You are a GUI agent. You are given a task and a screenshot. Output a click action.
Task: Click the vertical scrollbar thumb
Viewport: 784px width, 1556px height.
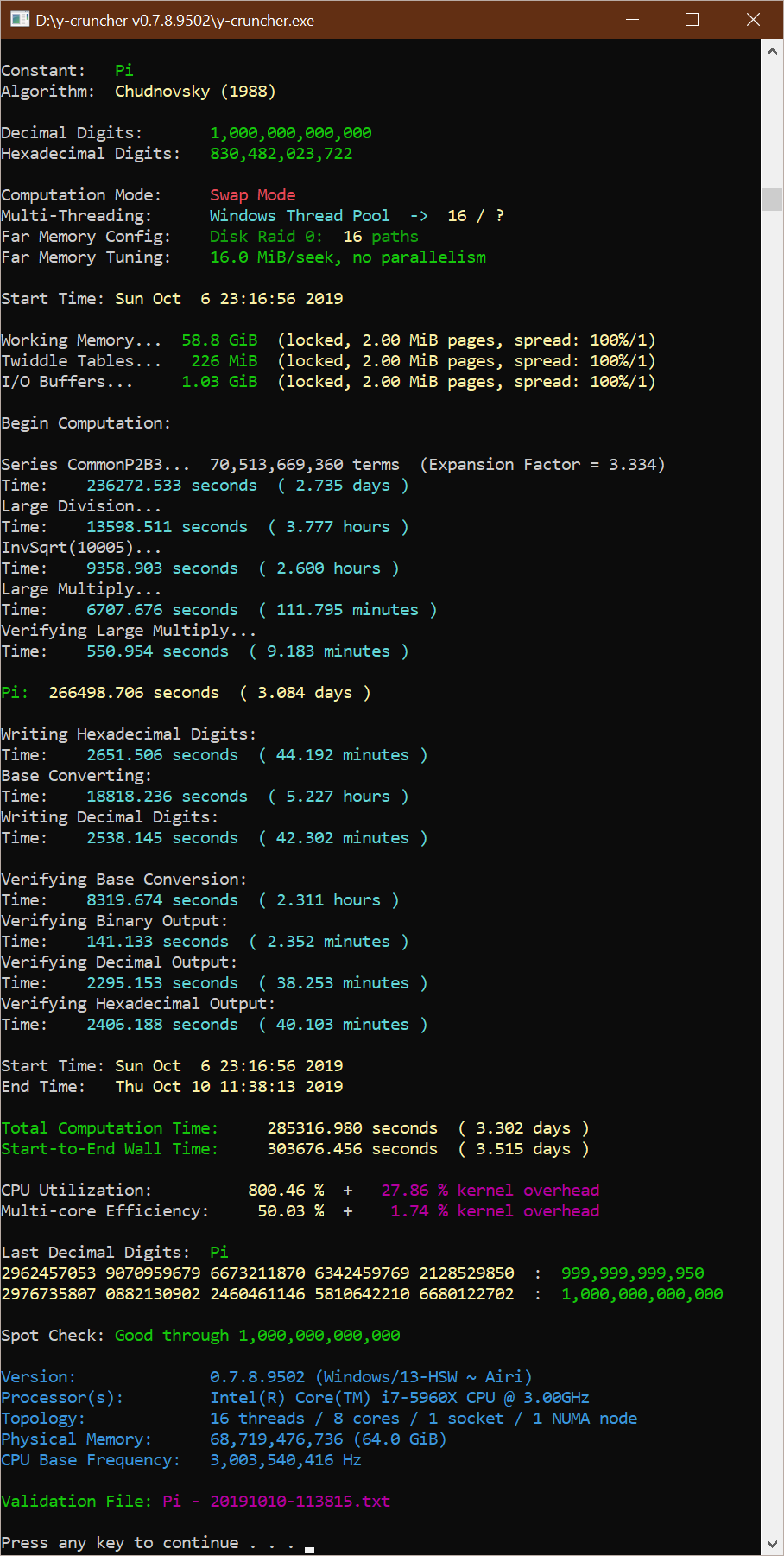coord(772,199)
